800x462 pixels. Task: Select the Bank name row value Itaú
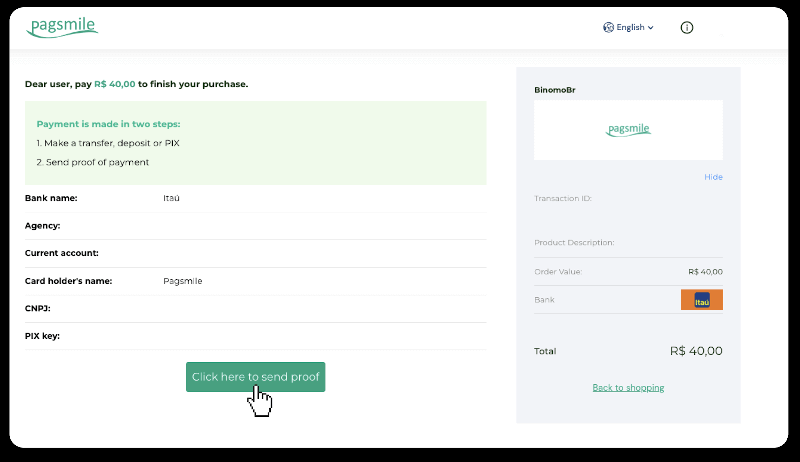(x=171, y=198)
